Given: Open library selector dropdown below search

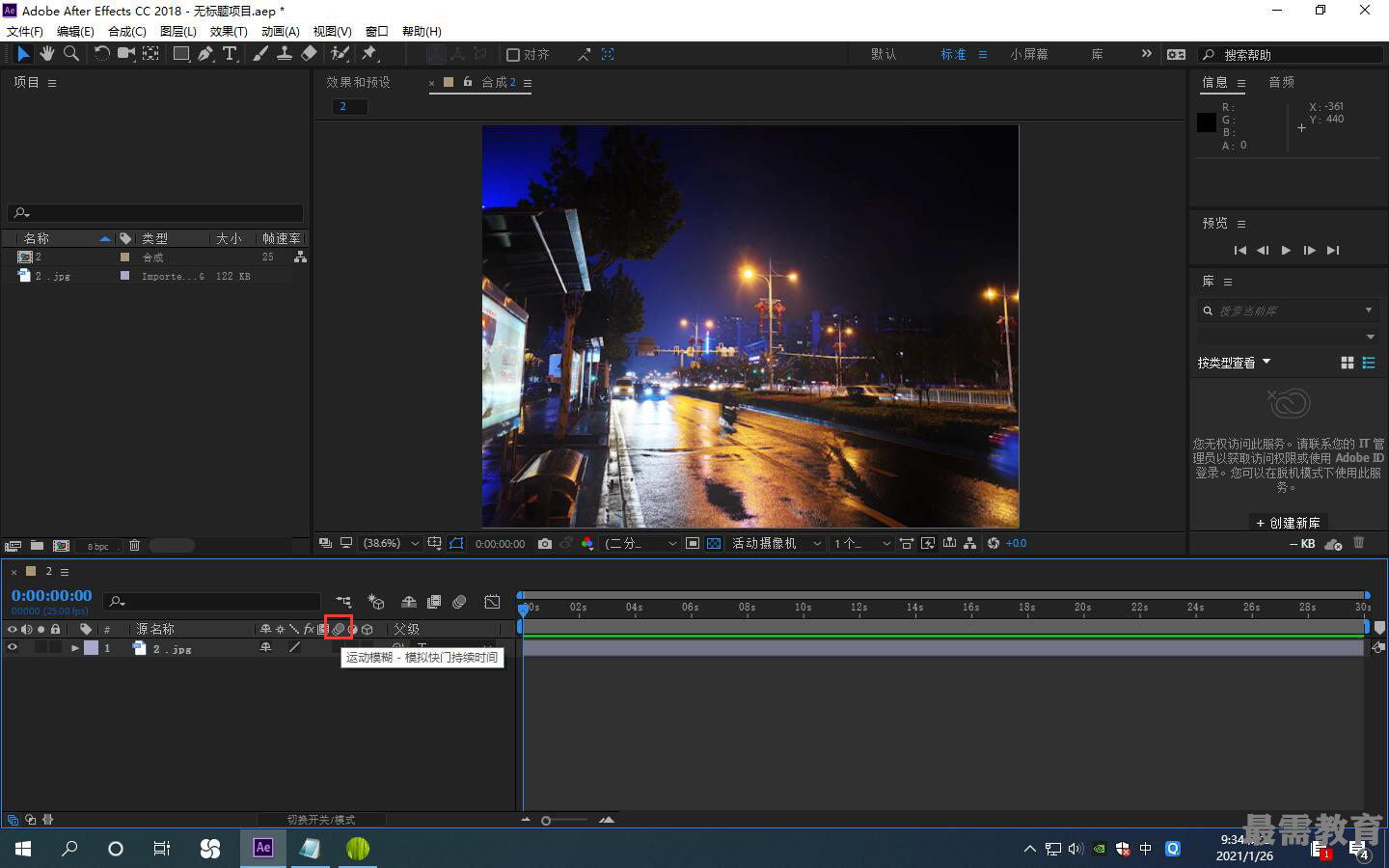Looking at the screenshot, I should click(x=1287, y=337).
